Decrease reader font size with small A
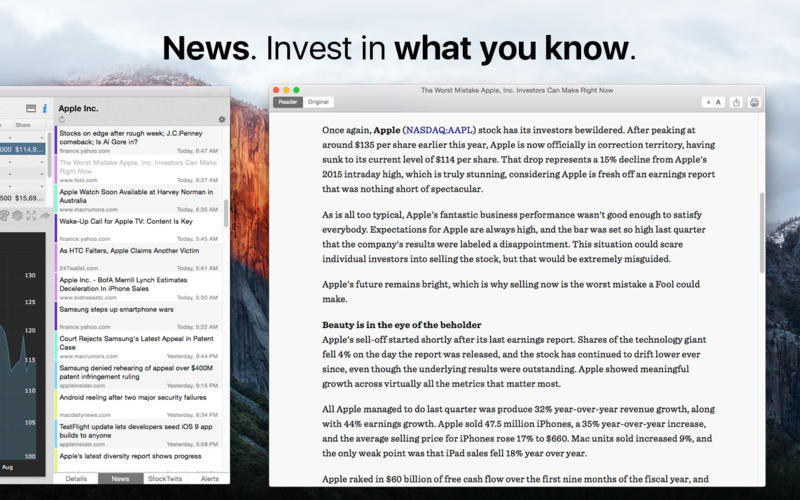This screenshot has height=500, width=800. pos(708,103)
